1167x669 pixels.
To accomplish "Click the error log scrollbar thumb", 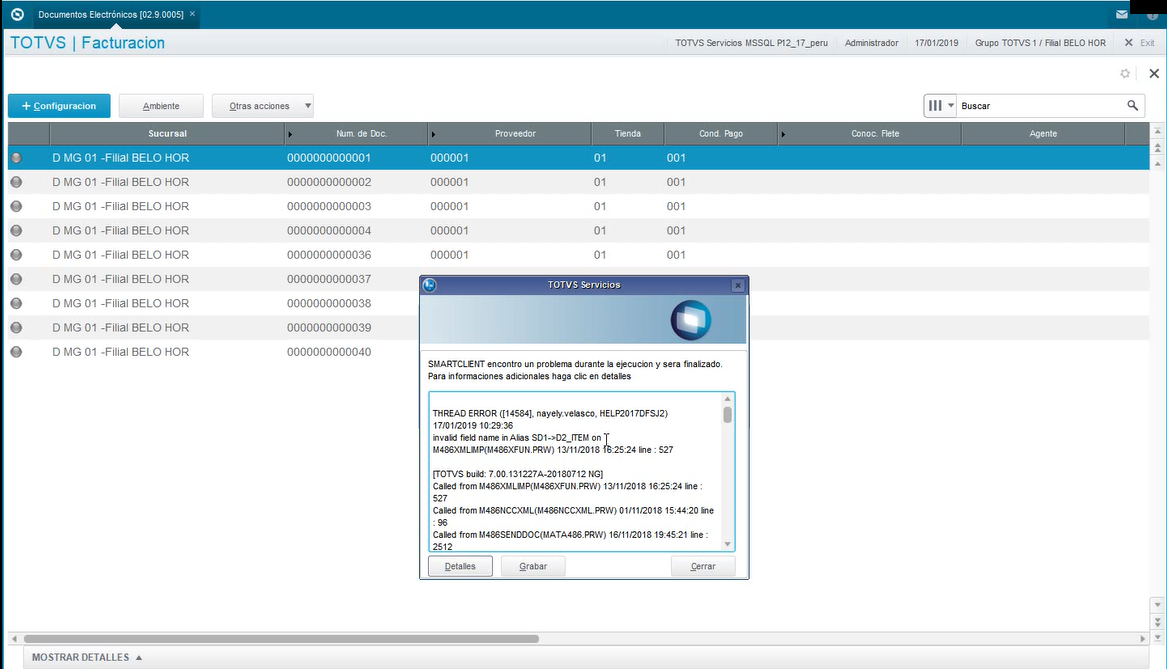I will click(727, 415).
